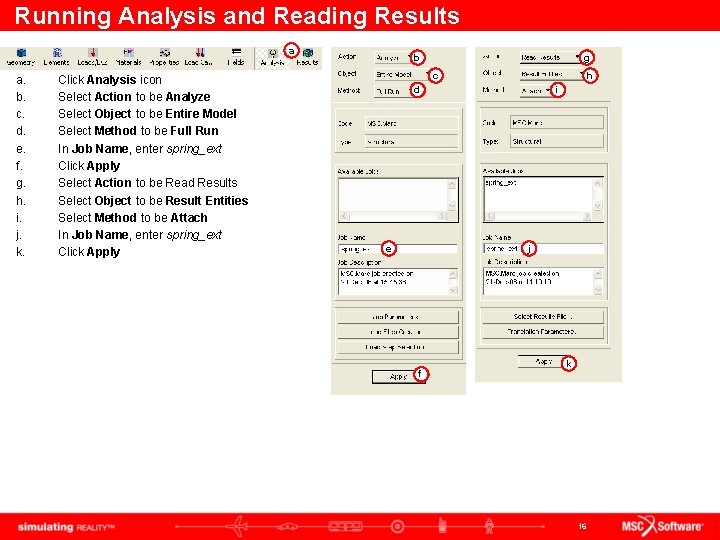This screenshot has width=720, height=540.
Task: Click Code field in Analyze panel
Action: point(411,124)
